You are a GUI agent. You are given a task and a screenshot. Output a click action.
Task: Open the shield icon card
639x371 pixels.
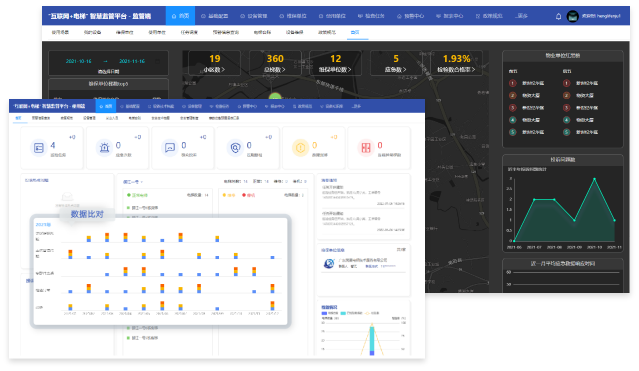click(235, 147)
